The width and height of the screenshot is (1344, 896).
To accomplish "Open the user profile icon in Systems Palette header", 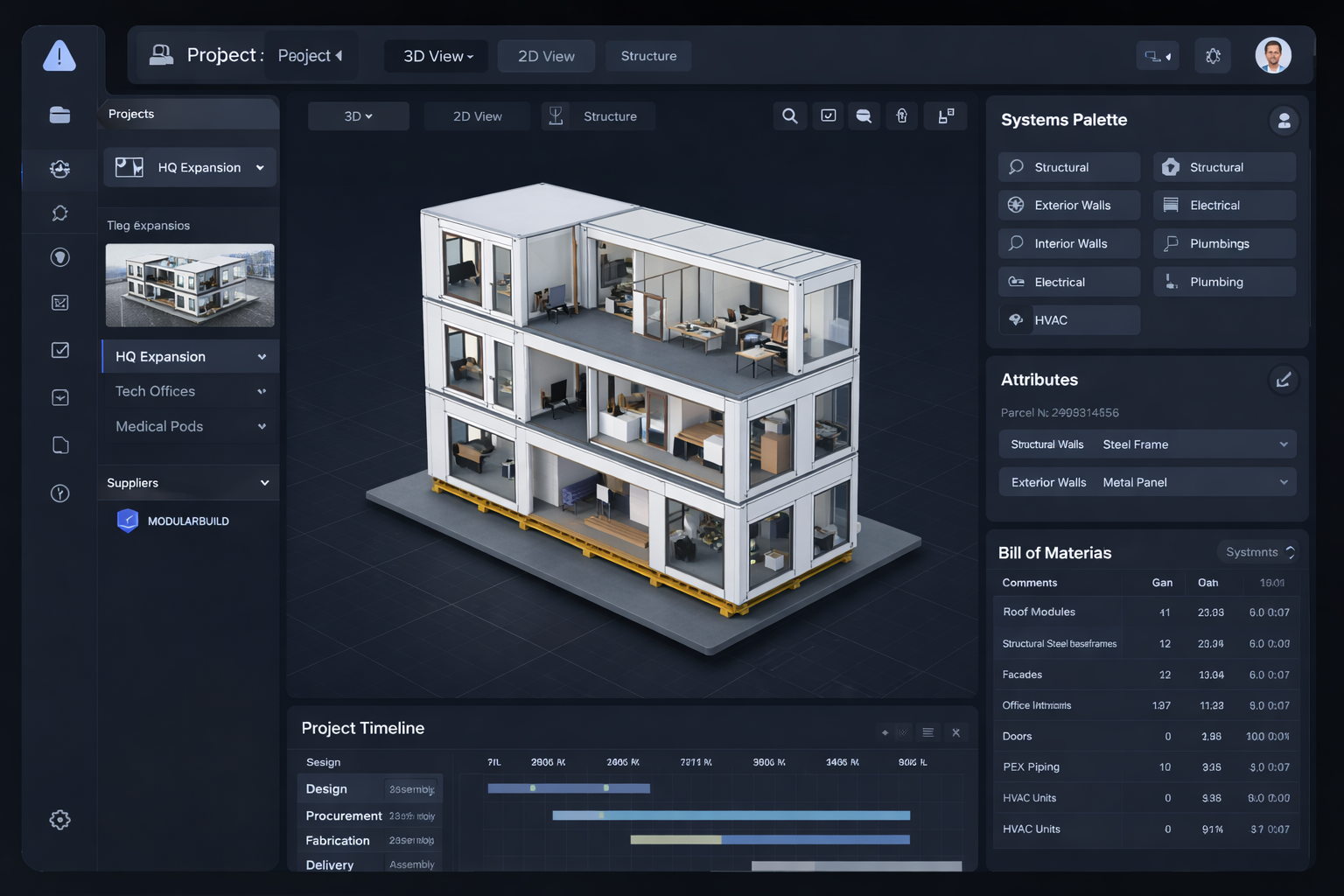I will (x=1284, y=121).
